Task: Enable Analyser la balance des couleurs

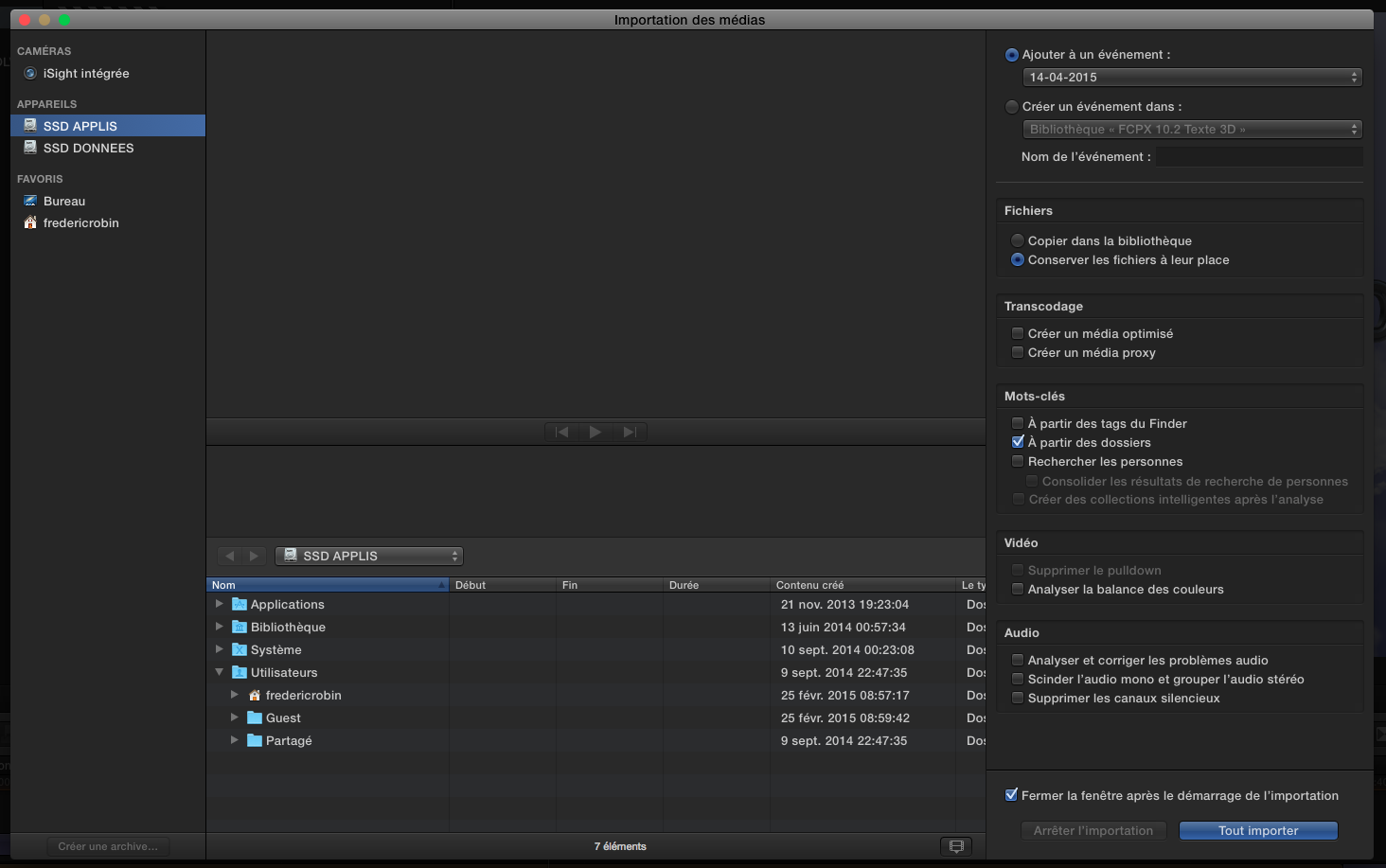Action: [1018, 590]
